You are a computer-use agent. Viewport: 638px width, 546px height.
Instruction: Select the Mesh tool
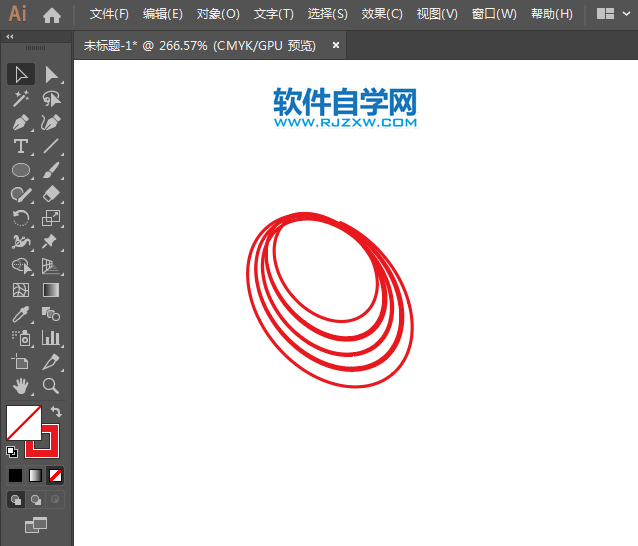(x=21, y=290)
